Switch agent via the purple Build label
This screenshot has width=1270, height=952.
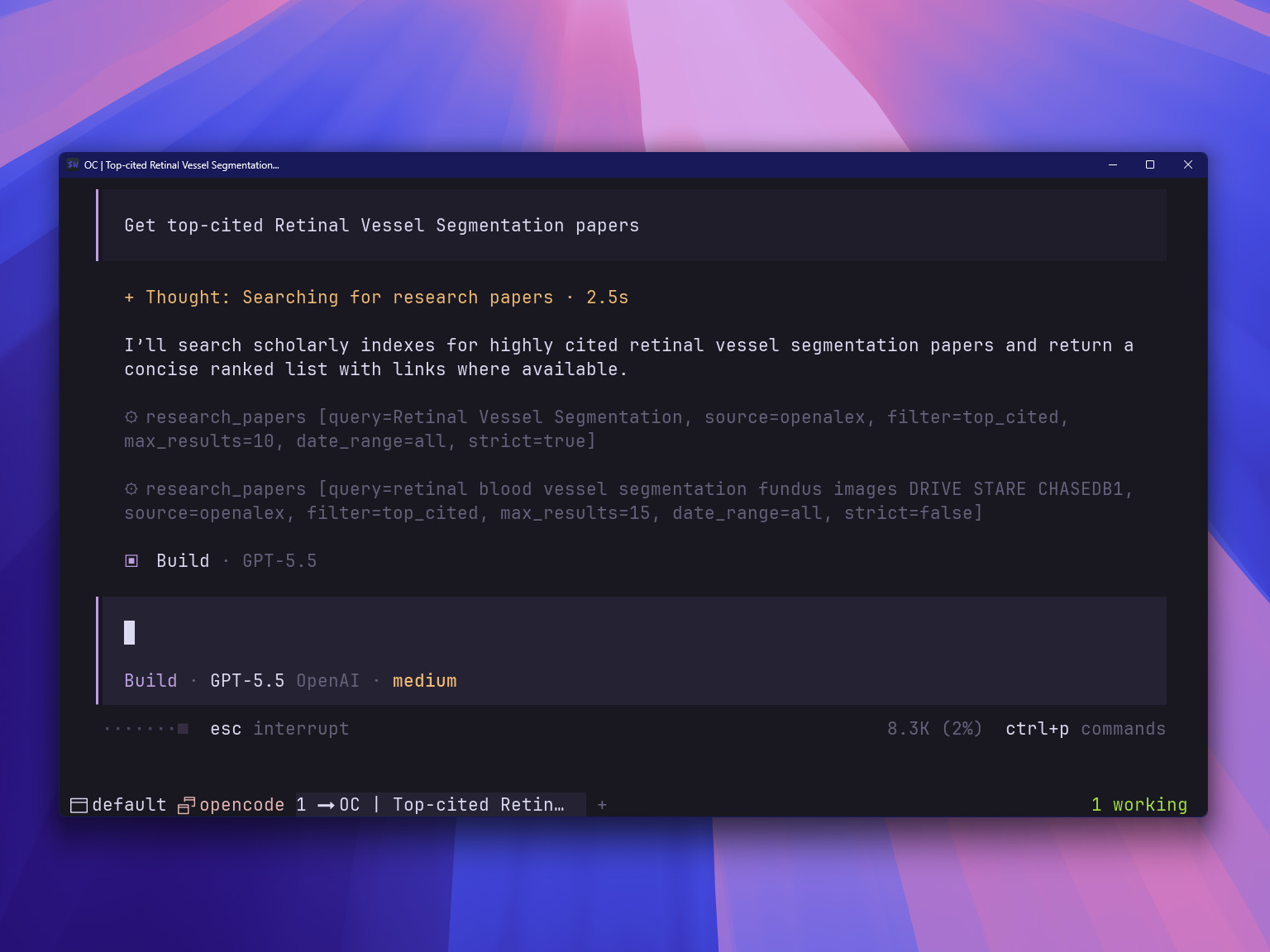click(x=150, y=681)
